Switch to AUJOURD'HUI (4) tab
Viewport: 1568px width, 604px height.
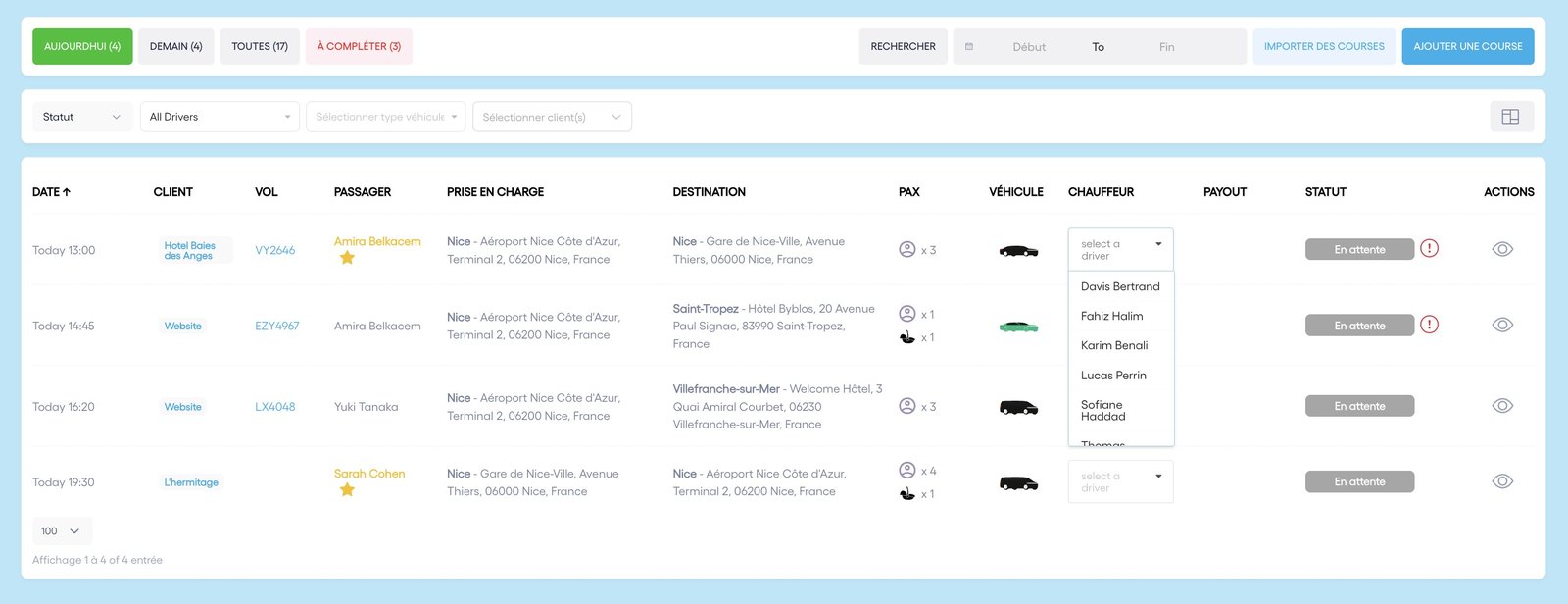click(82, 47)
